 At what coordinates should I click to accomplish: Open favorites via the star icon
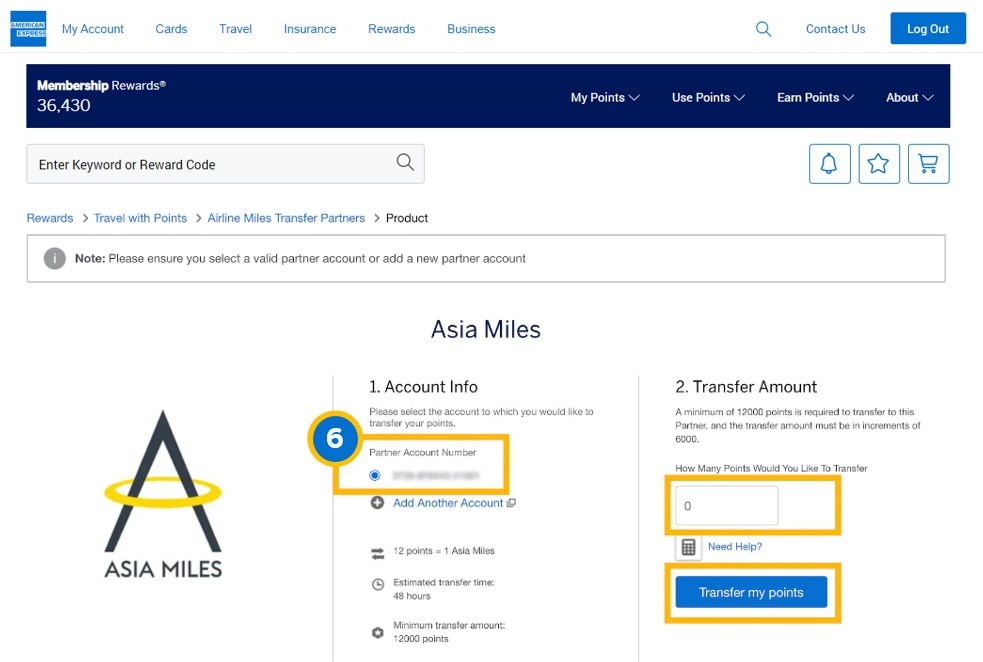[x=878, y=163]
